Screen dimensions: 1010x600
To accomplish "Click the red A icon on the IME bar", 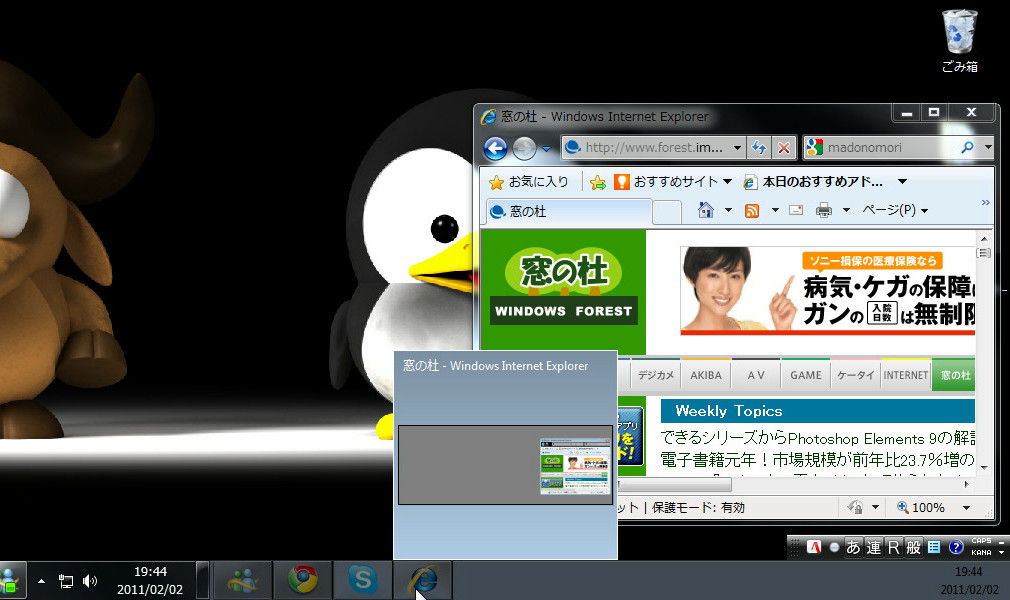I will [814, 547].
